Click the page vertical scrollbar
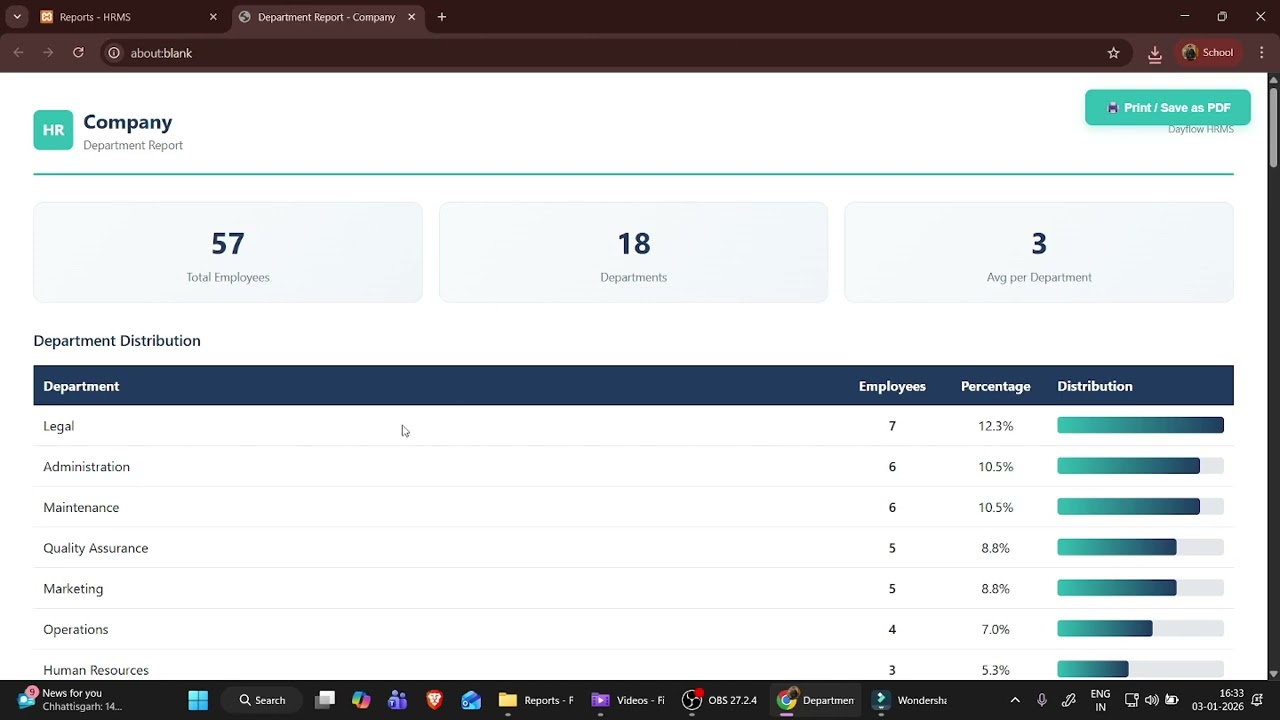Viewport: 1280px width, 720px height. (x=1273, y=128)
